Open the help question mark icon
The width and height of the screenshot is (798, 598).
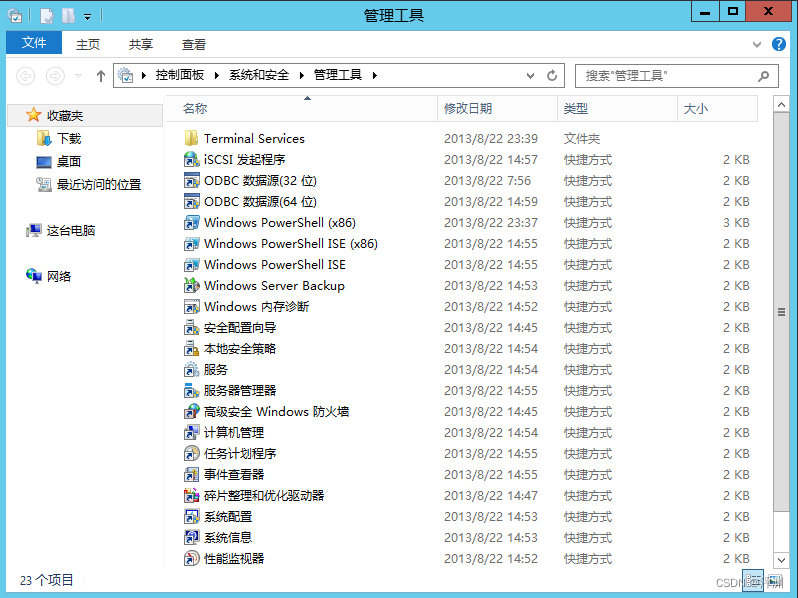click(779, 44)
